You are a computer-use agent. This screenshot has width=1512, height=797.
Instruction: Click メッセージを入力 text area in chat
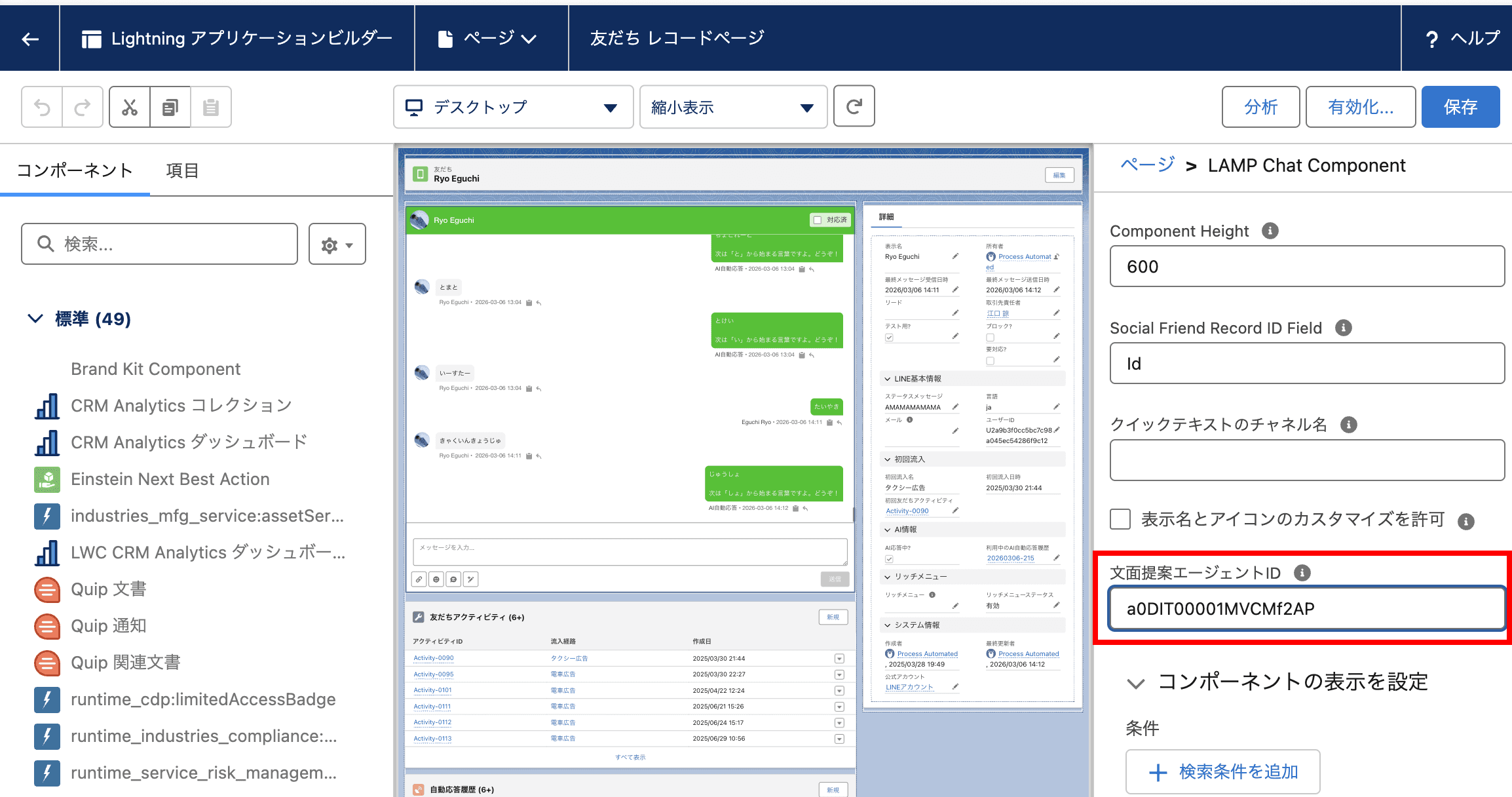pos(630,552)
